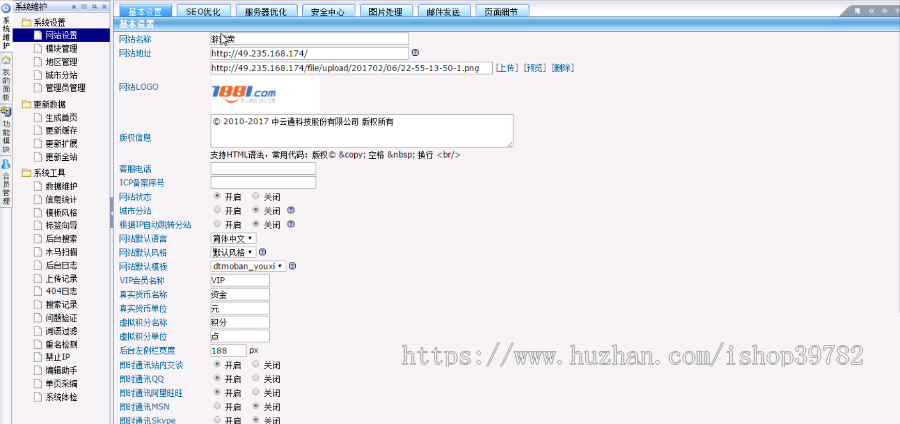The width and height of the screenshot is (900, 424).
Task: Click the 客服电话 input field
Action: point(263,169)
